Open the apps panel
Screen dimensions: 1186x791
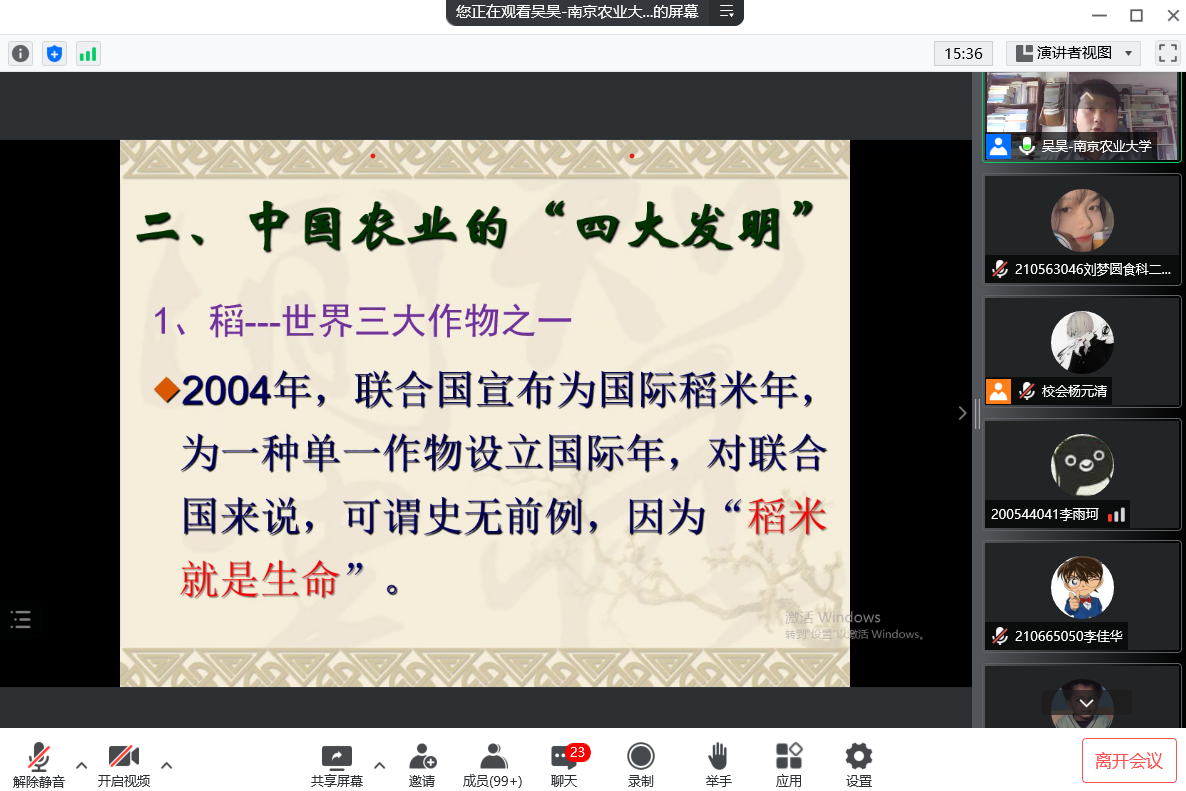click(x=789, y=765)
